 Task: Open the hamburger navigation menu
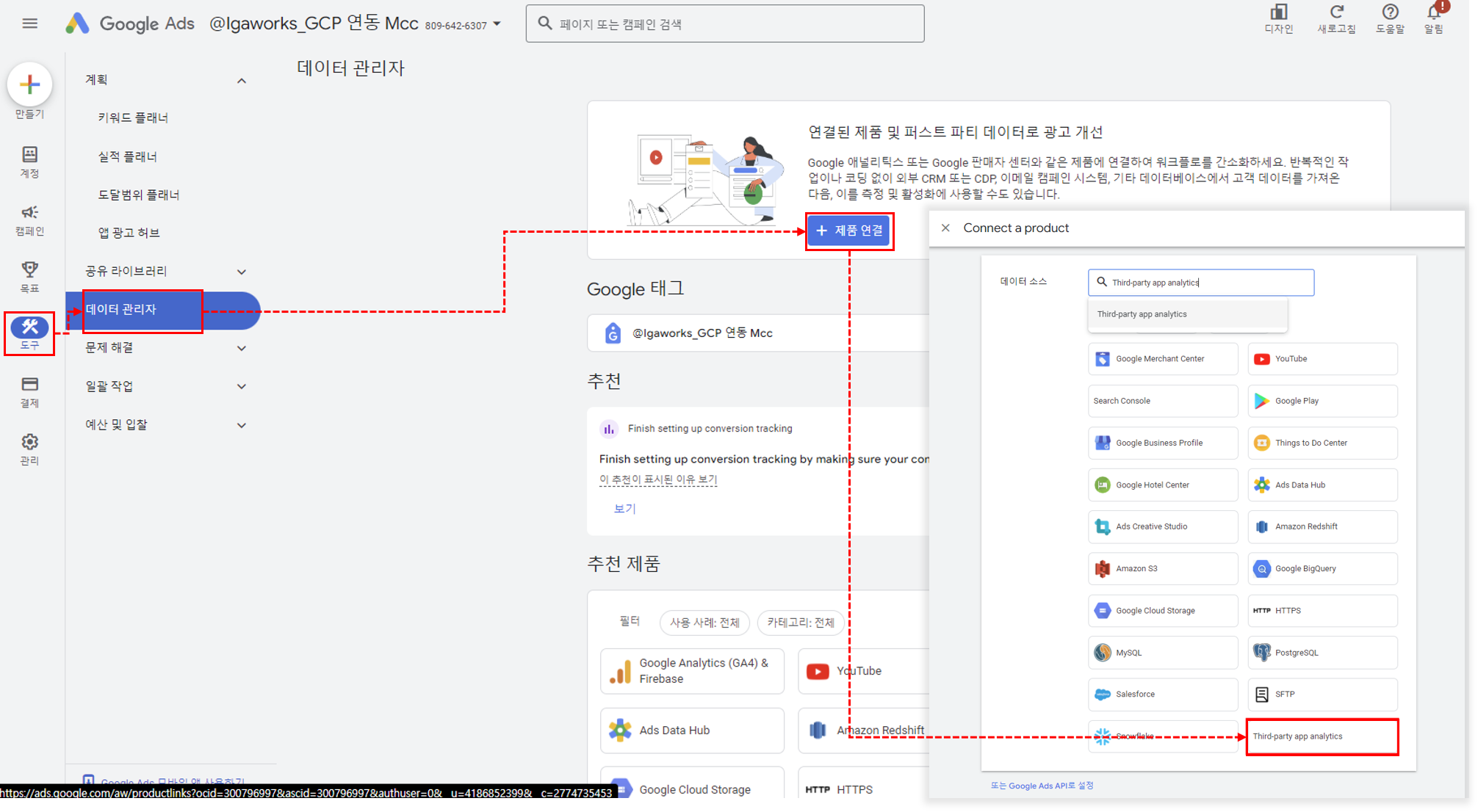pos(29,23)
